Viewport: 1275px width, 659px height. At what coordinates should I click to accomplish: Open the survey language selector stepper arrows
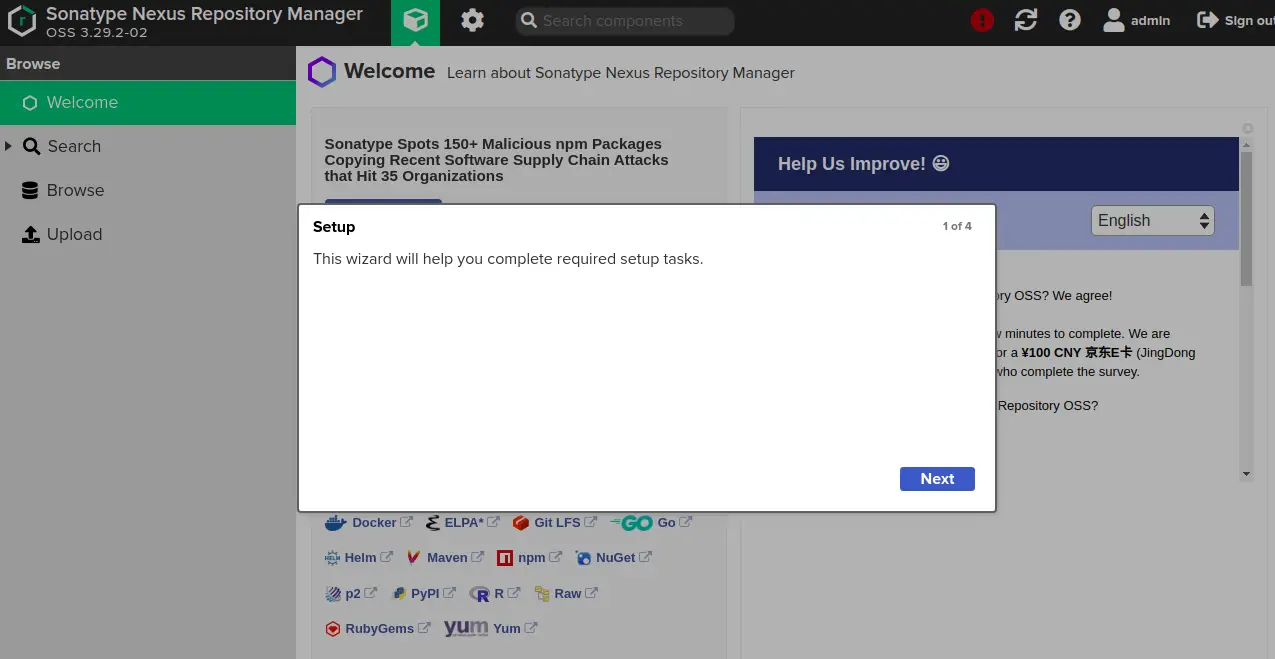tap(1203, 220)
